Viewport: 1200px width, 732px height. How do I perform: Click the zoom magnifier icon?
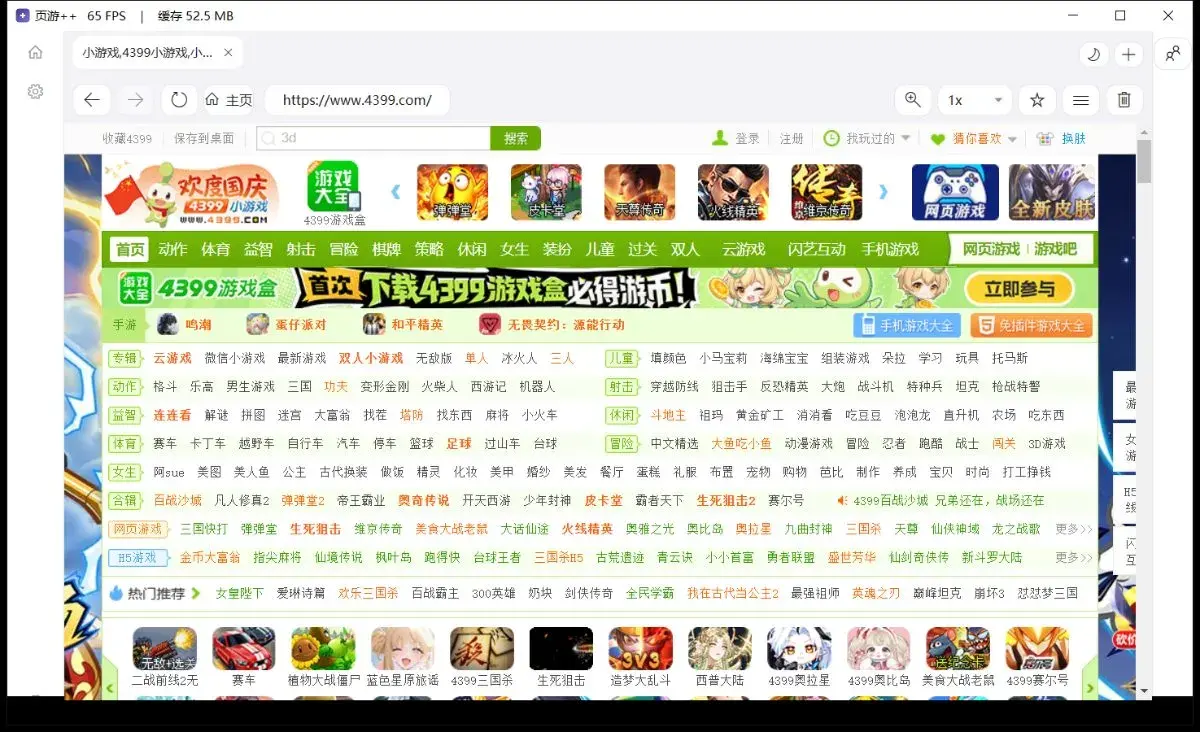pos(912,100)
